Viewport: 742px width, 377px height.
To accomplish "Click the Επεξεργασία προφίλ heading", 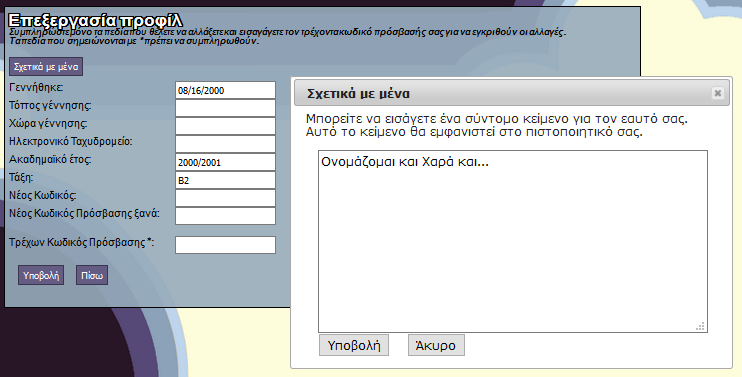I will tap(95, 20).
